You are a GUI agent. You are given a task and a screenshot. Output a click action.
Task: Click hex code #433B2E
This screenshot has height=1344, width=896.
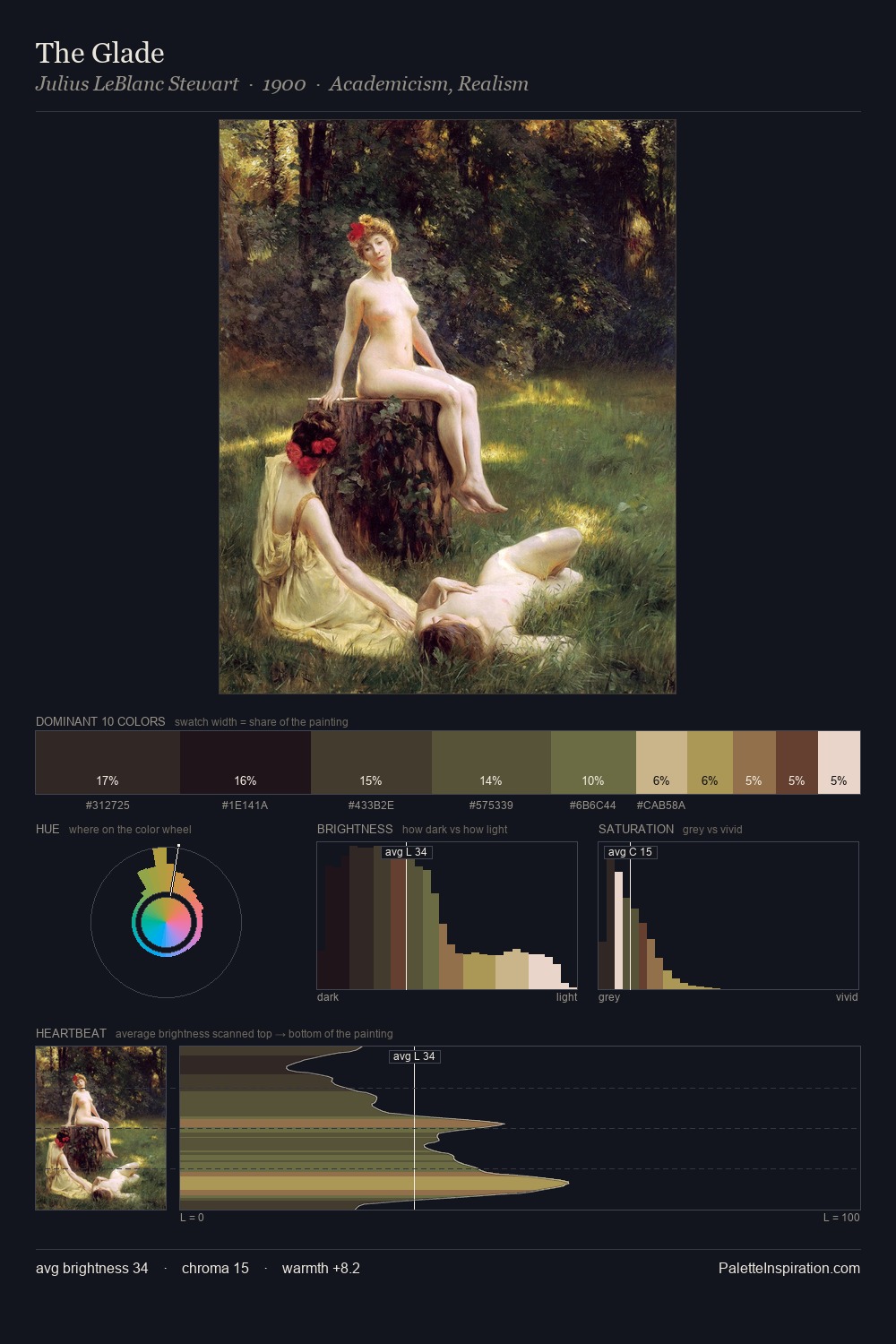point(371,806)
